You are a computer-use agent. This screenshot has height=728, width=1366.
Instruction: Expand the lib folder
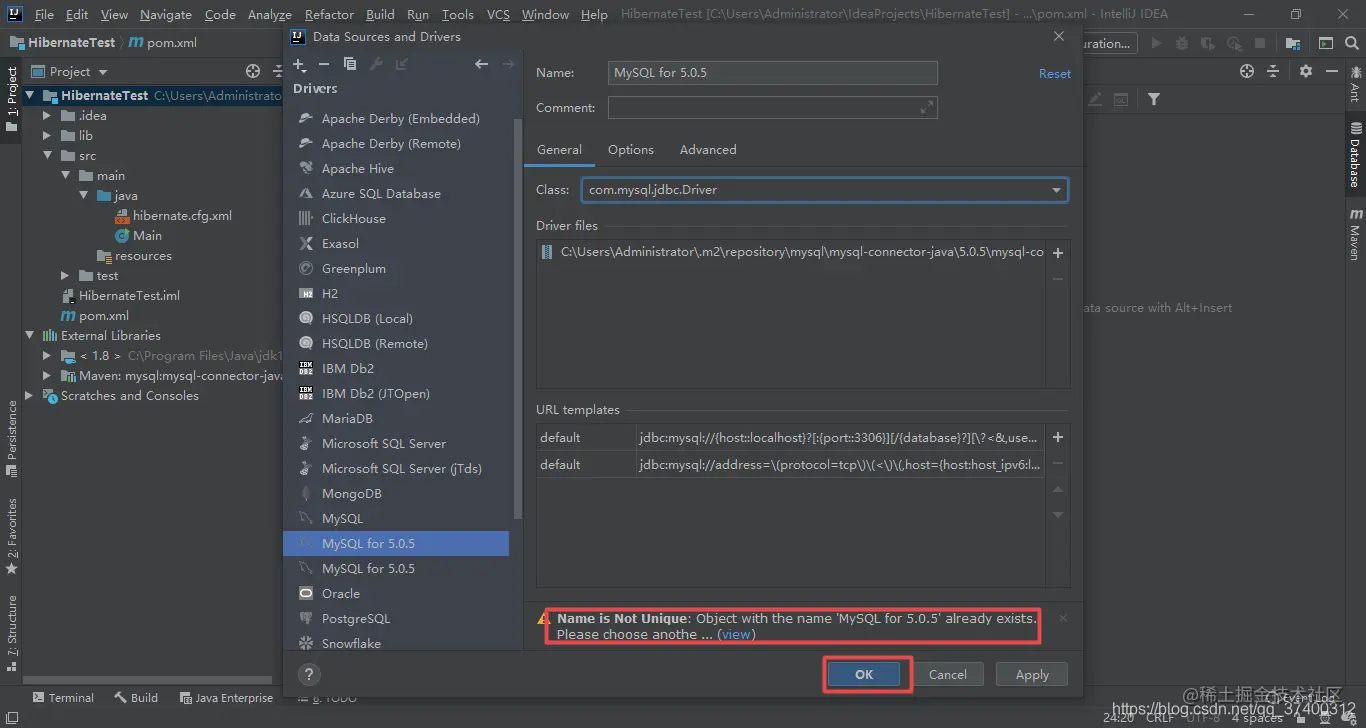[47, 136]
